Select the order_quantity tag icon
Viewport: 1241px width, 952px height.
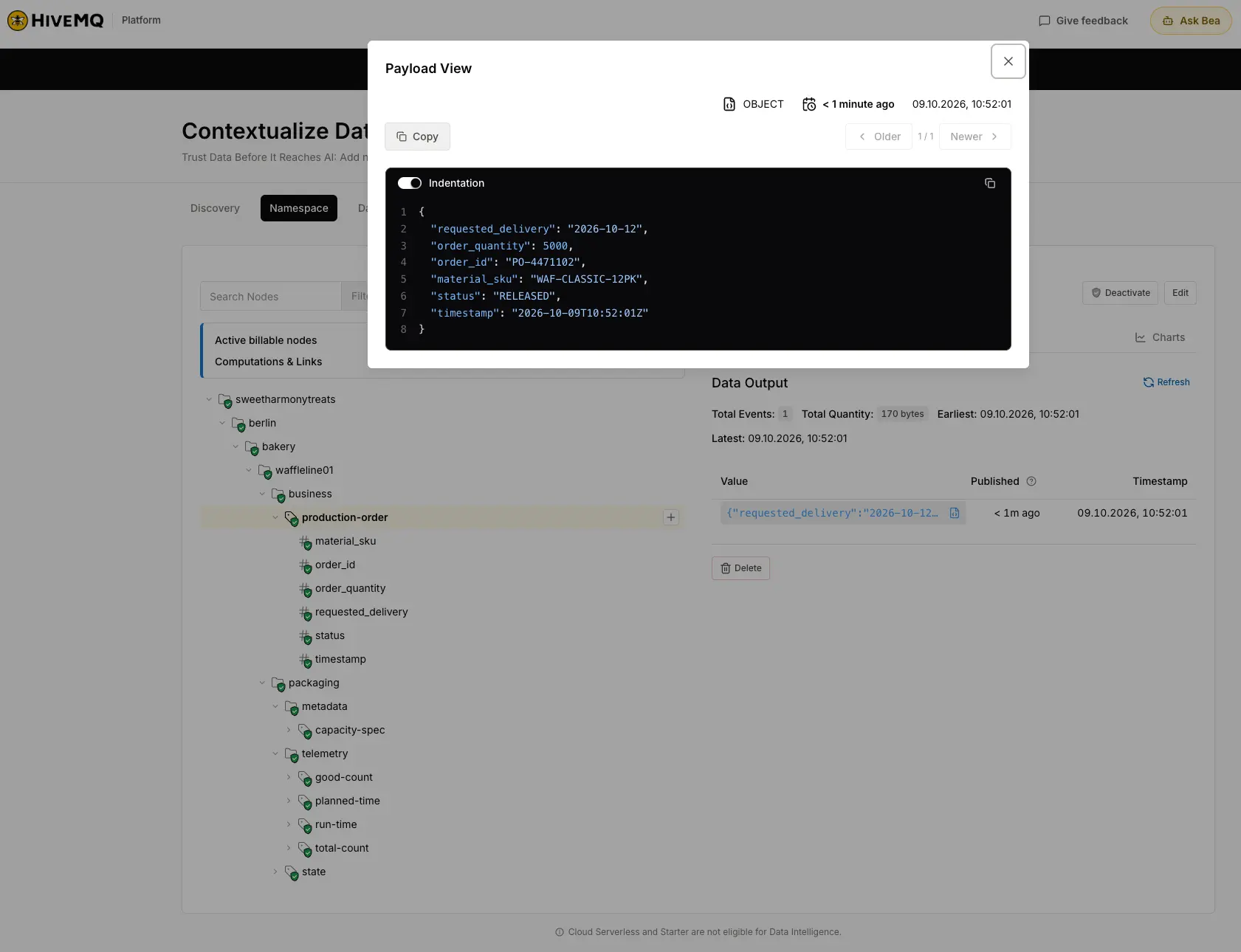point(306,590)
